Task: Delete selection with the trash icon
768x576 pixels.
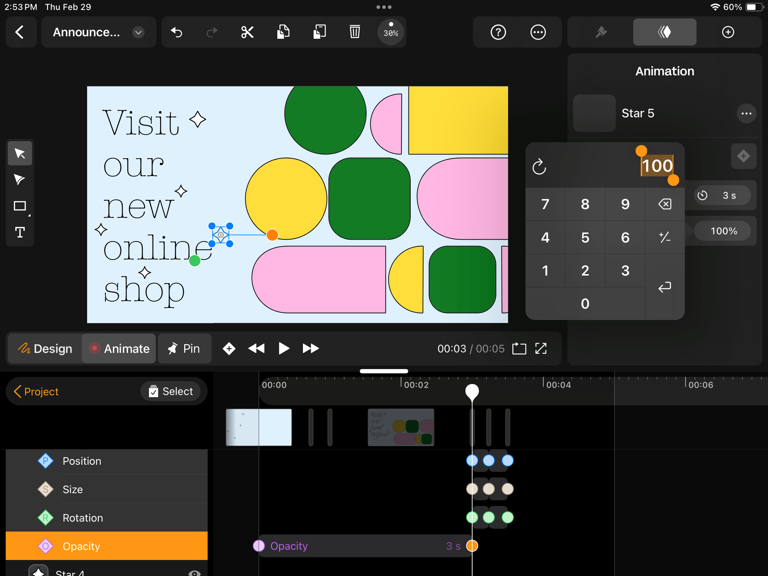Action: point(355,32)
